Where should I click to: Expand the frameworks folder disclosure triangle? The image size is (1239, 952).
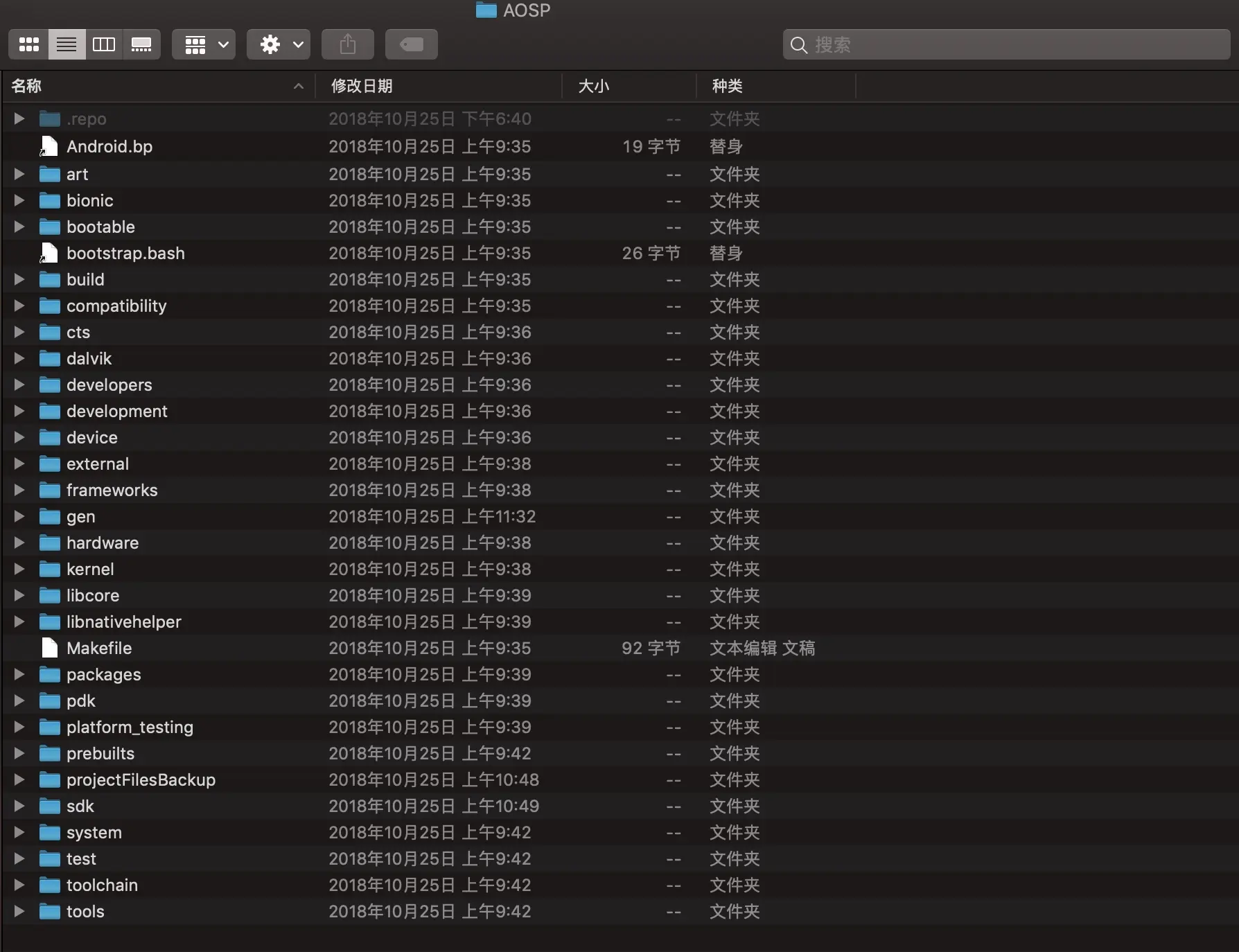pos(19,490)
